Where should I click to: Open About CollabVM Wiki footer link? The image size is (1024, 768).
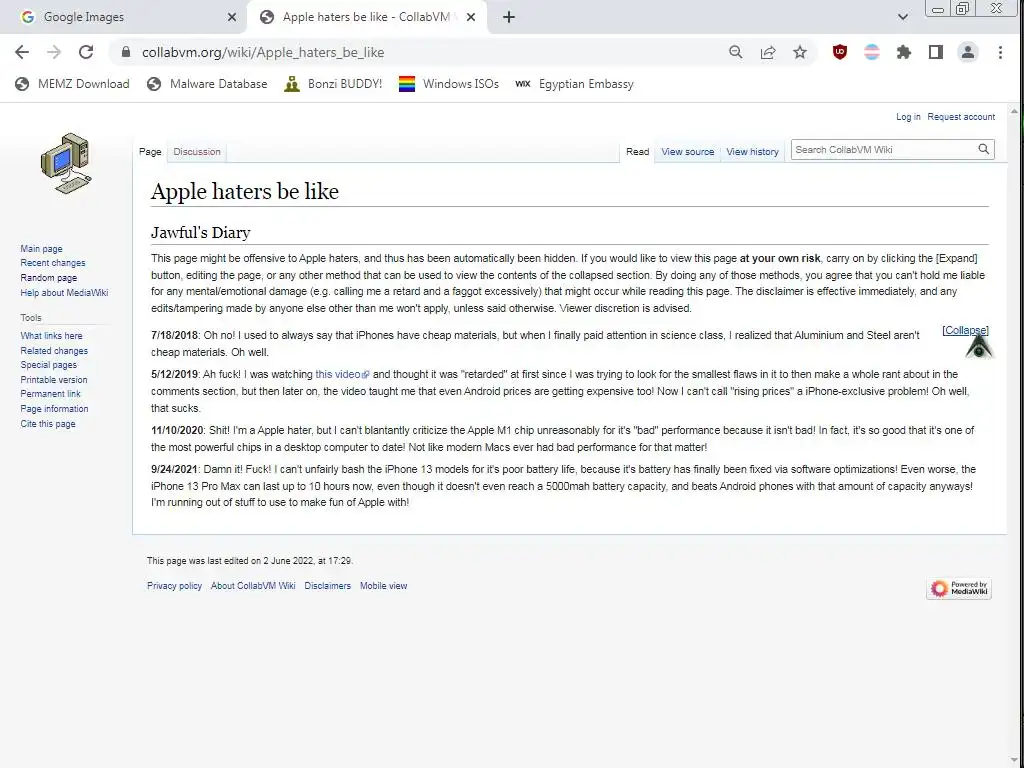tap(253, 586)
